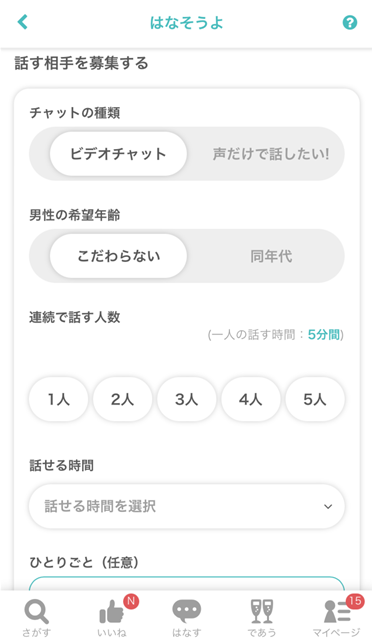Switch to 声だけで話したい! chat type
This screenshot has height=643, width=372.
271,154
